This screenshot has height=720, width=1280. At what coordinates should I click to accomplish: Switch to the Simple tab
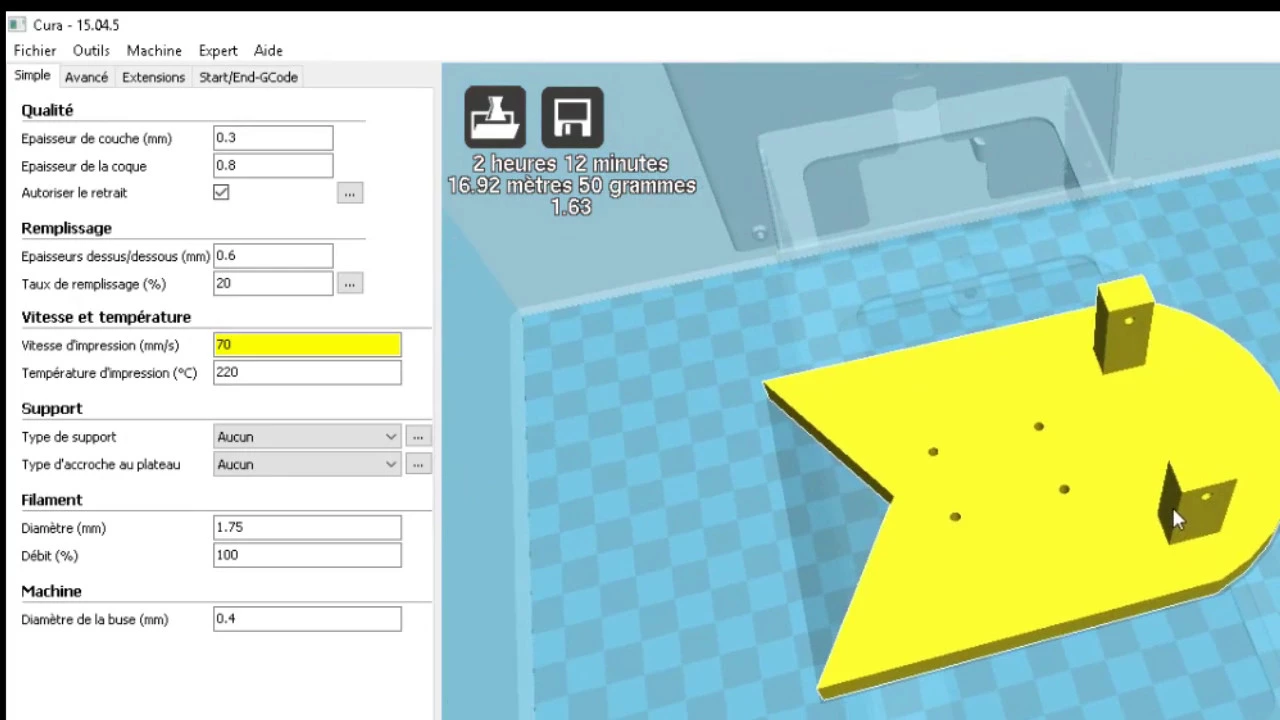(x=32, y=76)
